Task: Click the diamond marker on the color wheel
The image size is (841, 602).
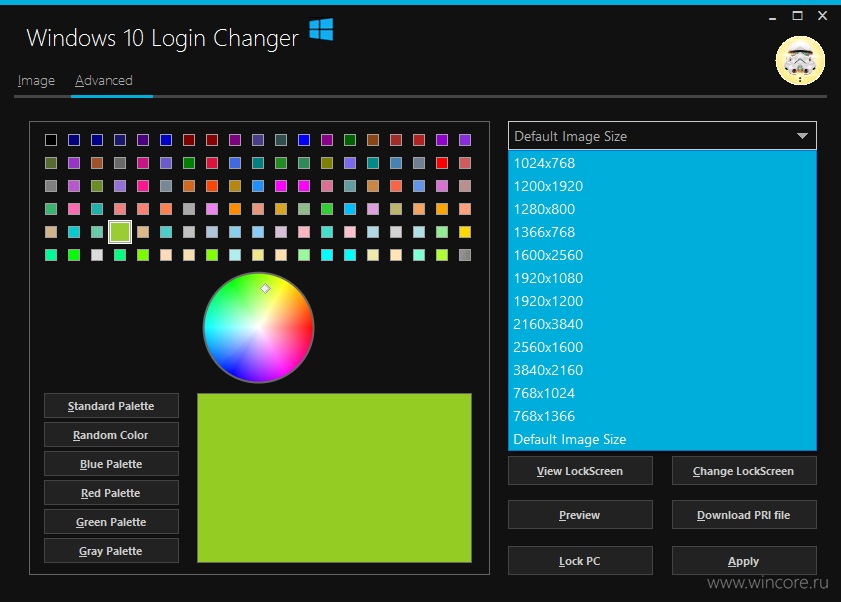Action: click(x=265, y=289)
